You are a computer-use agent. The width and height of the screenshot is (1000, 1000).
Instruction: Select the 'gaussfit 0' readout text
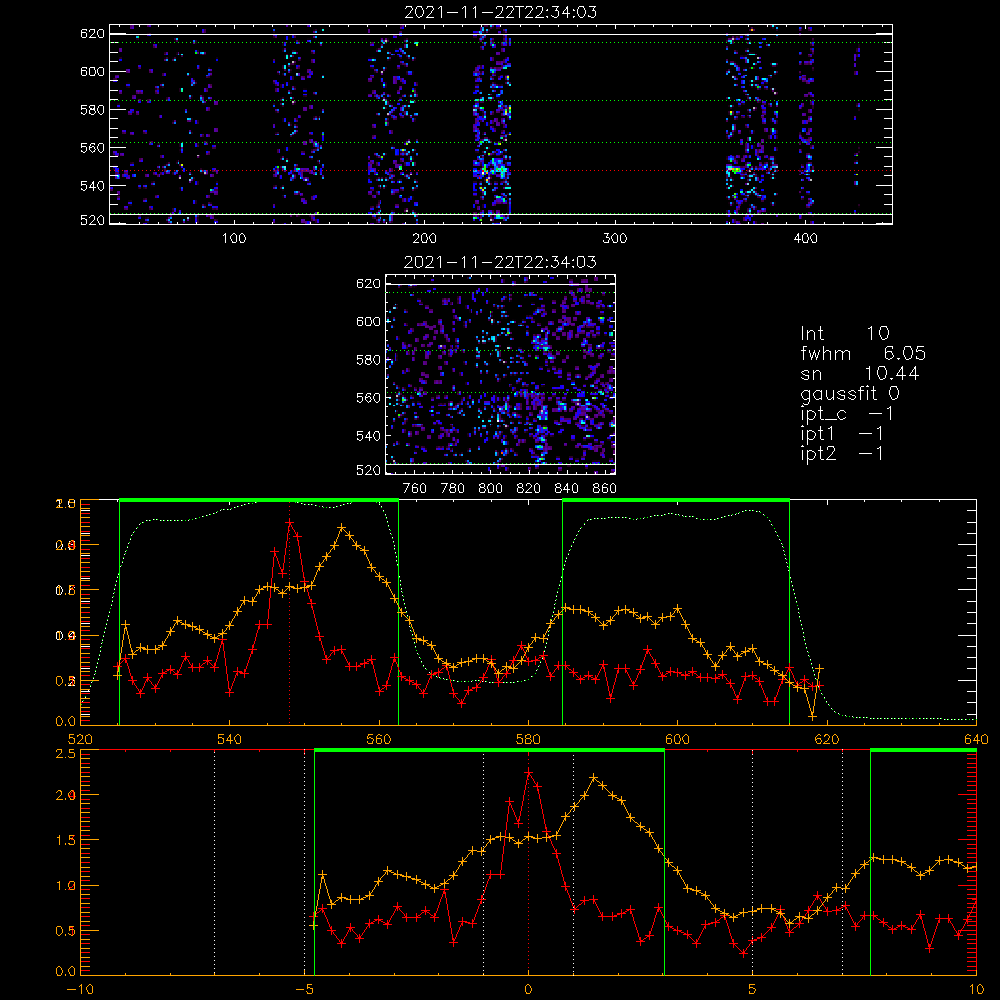(x=849, y=394)
